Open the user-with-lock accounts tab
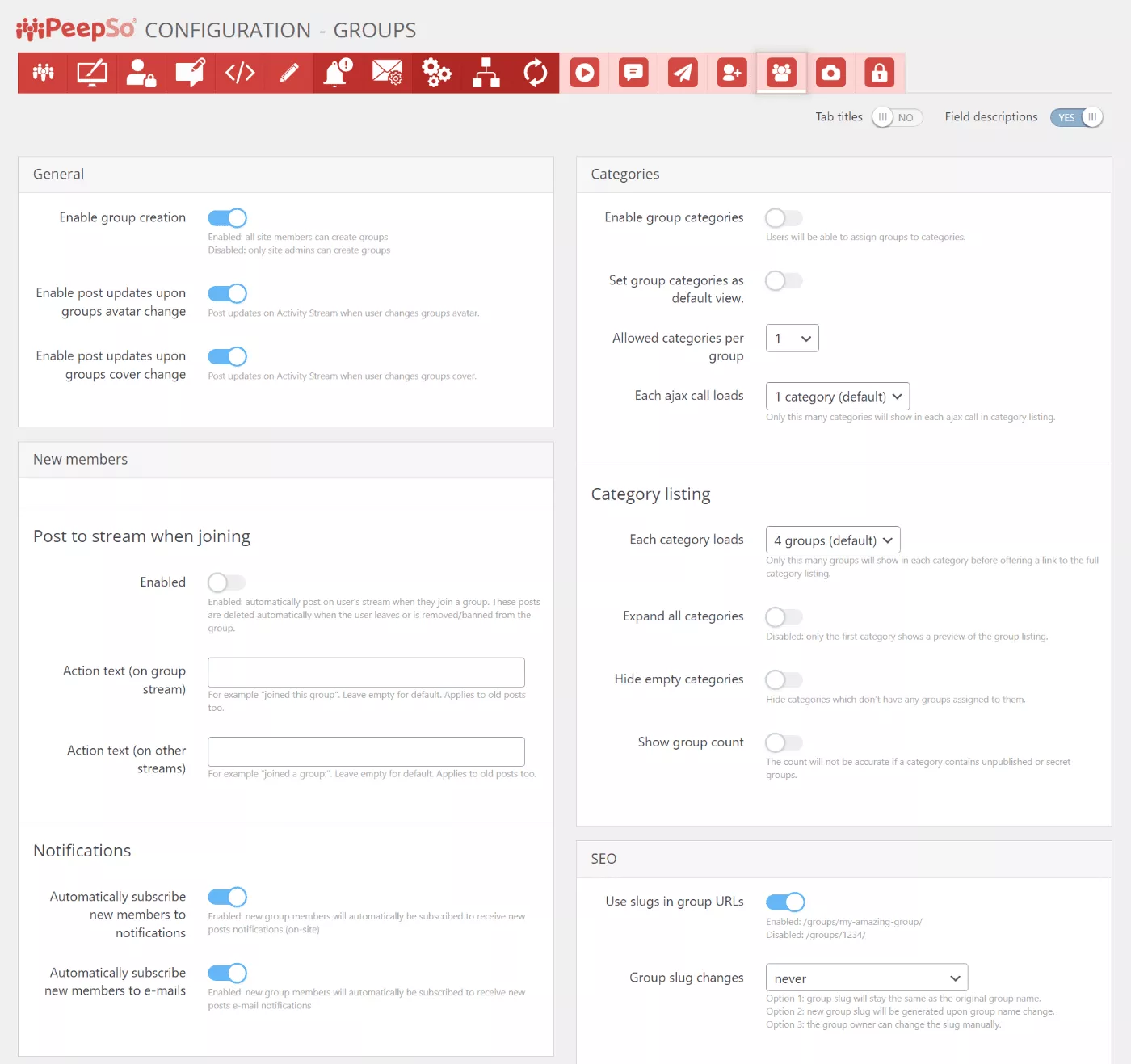The height and width of the screenshot is (1064, 1131). pos(141,73)
